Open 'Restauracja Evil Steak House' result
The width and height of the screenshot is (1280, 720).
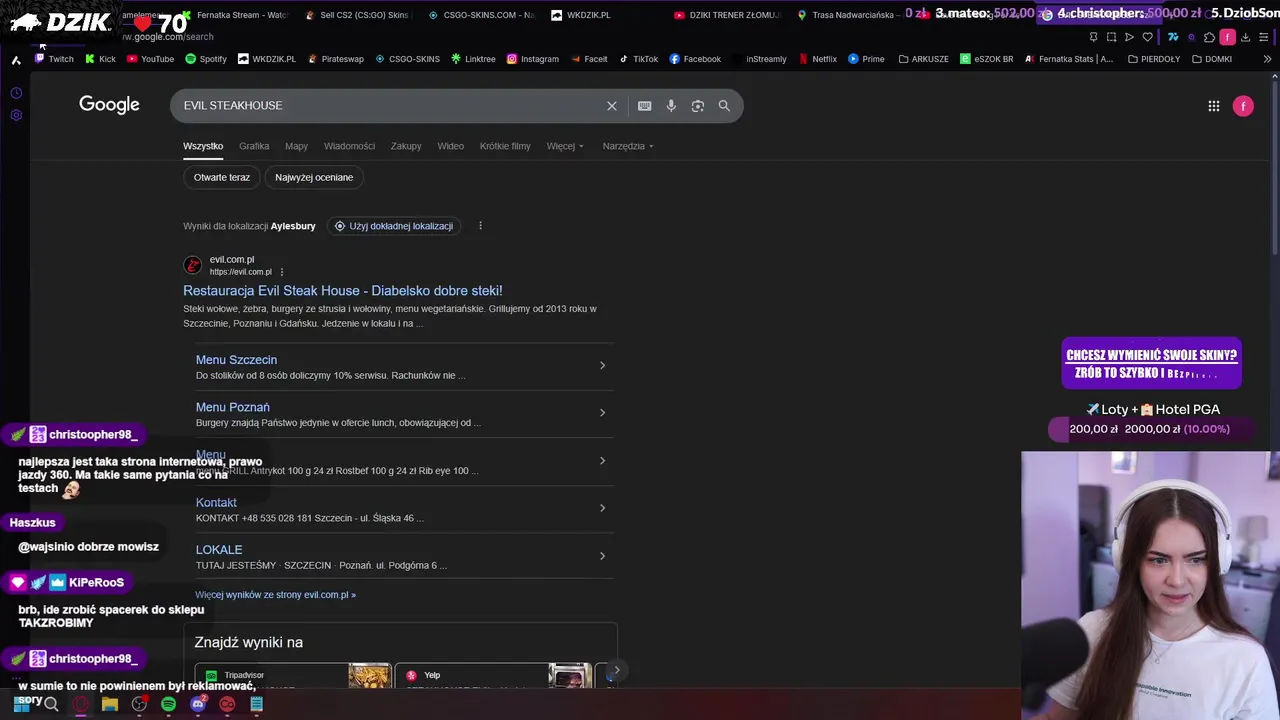[343, 291]
